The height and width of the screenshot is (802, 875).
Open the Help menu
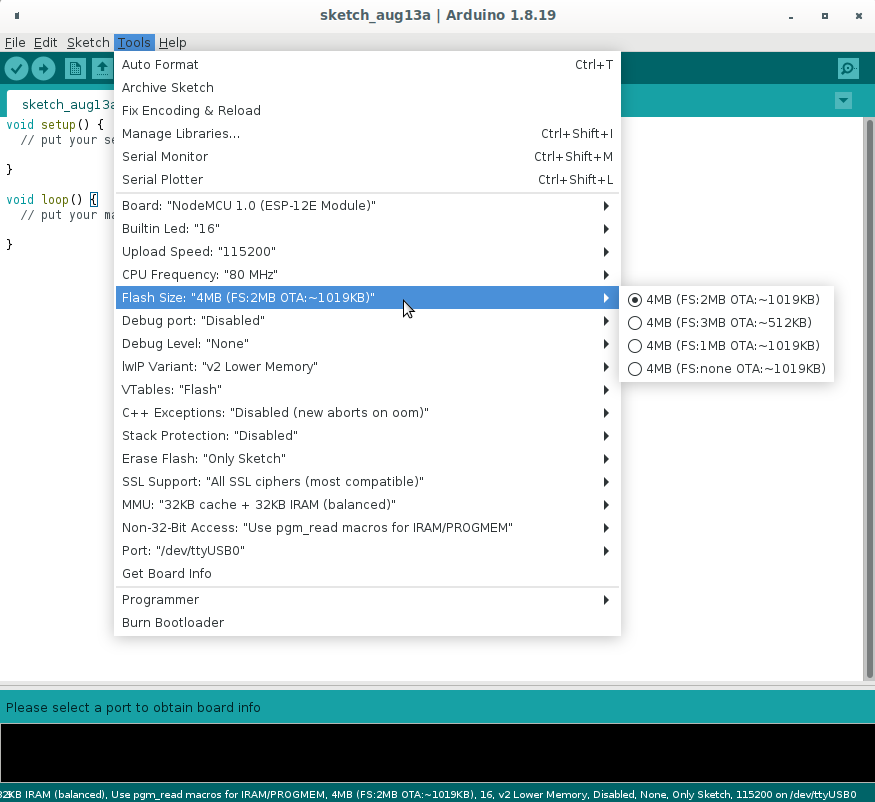[172, 42]
